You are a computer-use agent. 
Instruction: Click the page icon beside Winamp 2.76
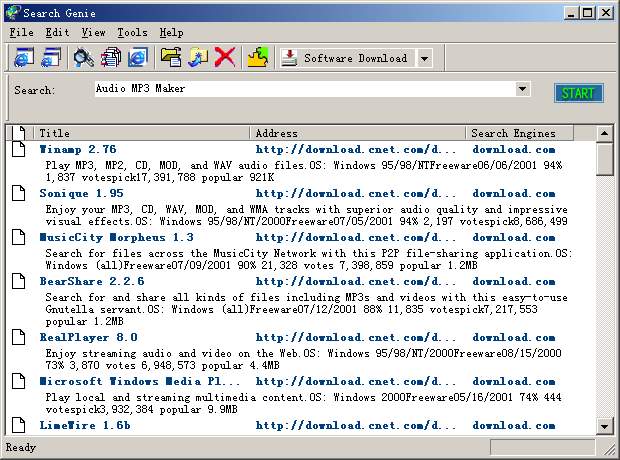(18, 150)
